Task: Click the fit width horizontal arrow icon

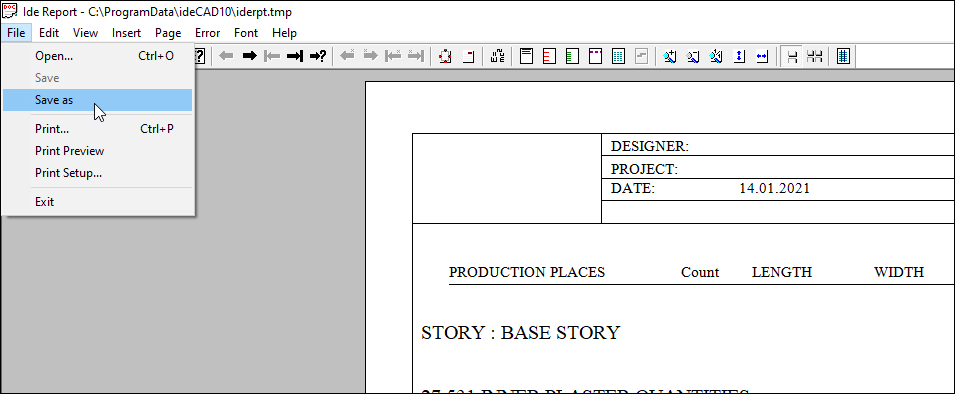Action: click(762, 57)
